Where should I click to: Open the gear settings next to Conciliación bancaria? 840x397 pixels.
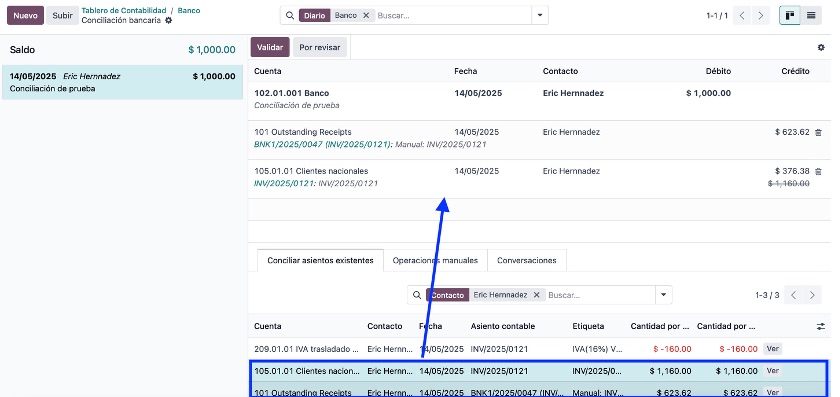point(169,20)
